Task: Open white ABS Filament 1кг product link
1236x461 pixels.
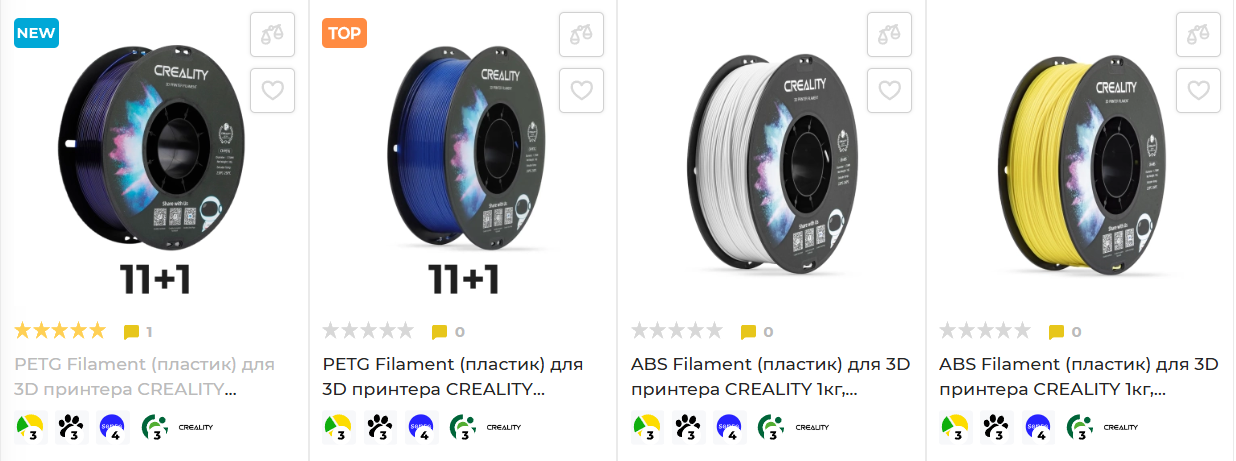Action: coord(770,376)
